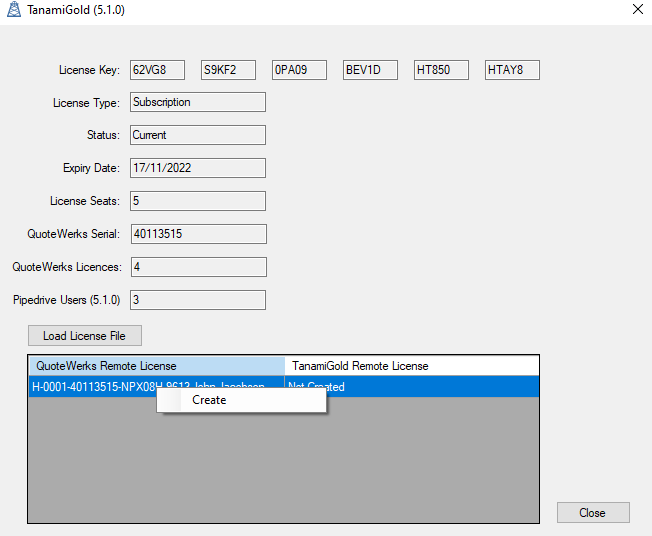Image resolution: width=652 pixels, height=536 pixels.
Task: Click the License Type field showing Subscription
Action: click(198, 102)
